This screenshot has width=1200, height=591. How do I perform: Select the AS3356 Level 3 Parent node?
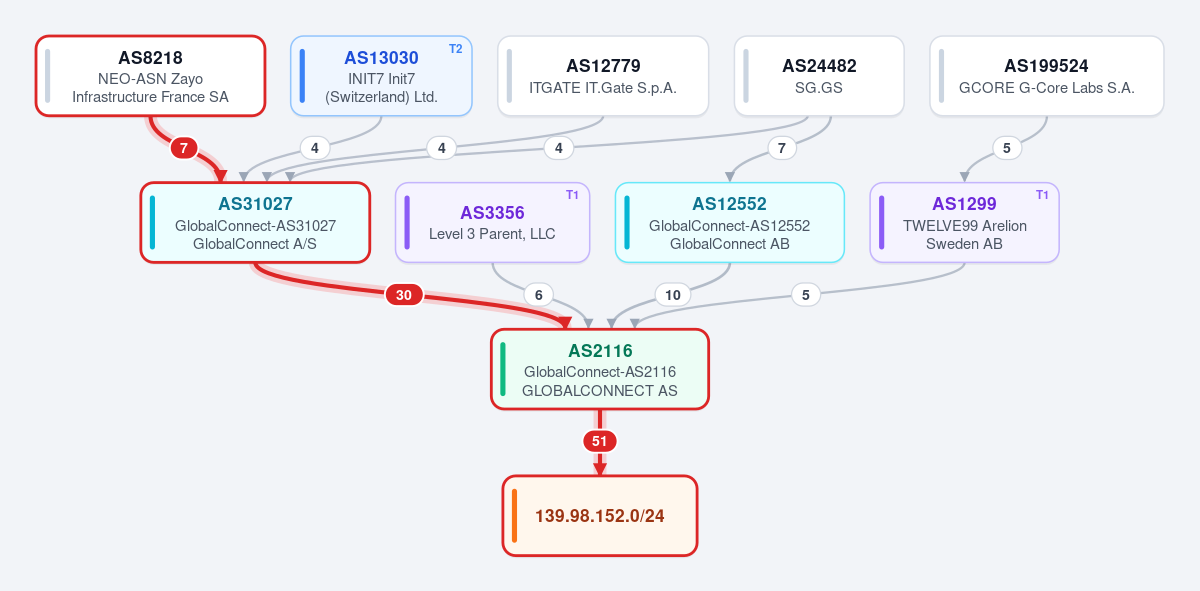[492, 223]
